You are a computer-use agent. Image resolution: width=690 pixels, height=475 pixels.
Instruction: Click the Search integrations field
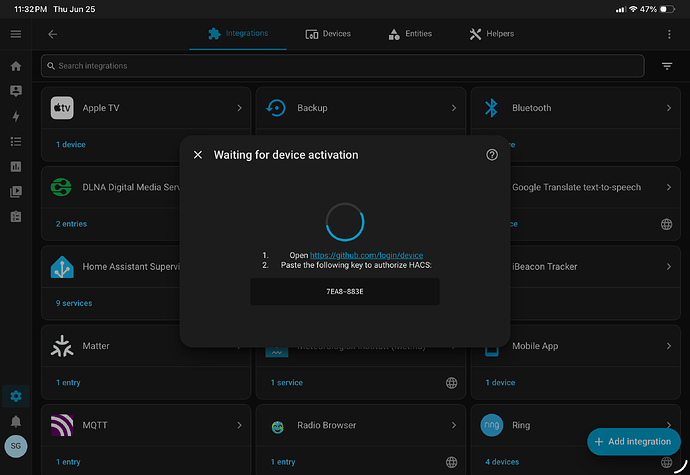[x=342, y=66]
